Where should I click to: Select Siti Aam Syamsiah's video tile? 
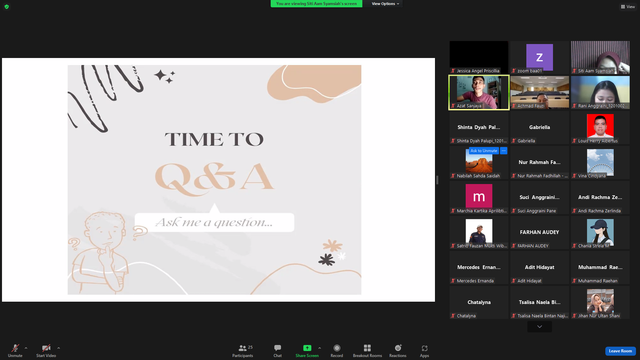[600, 57]
